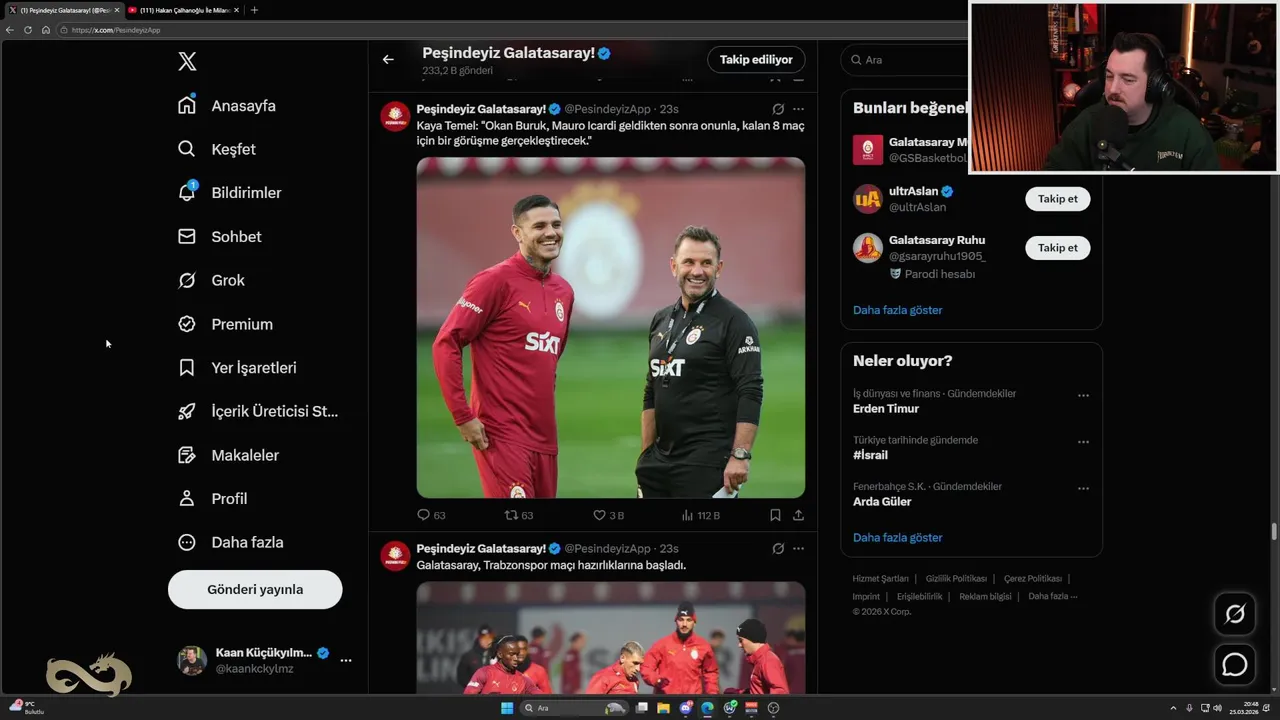View 112 B analytics on the post

(x=700, y=515)
